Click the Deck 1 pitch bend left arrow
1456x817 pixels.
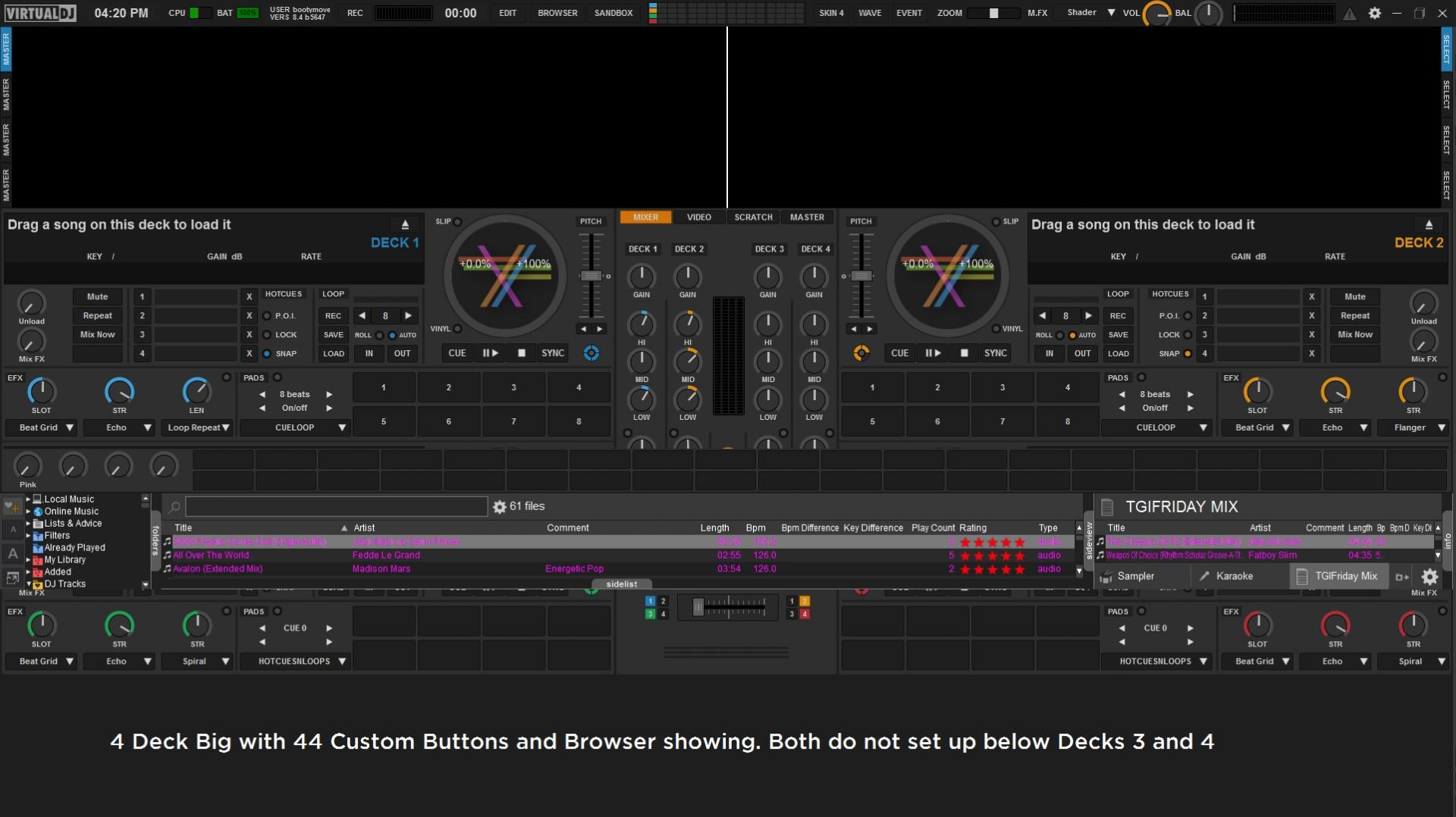point(583,329)
